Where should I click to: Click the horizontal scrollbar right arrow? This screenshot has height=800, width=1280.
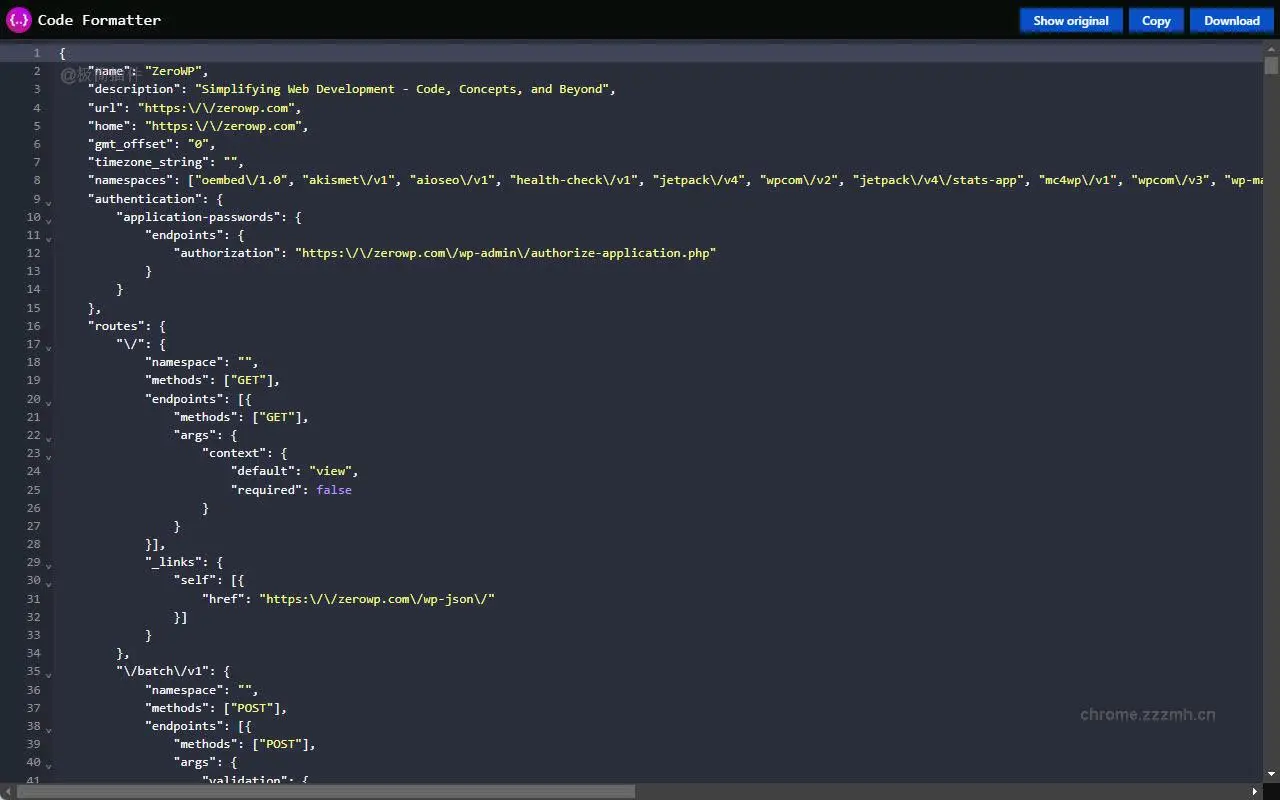[x=1256, y=790]
